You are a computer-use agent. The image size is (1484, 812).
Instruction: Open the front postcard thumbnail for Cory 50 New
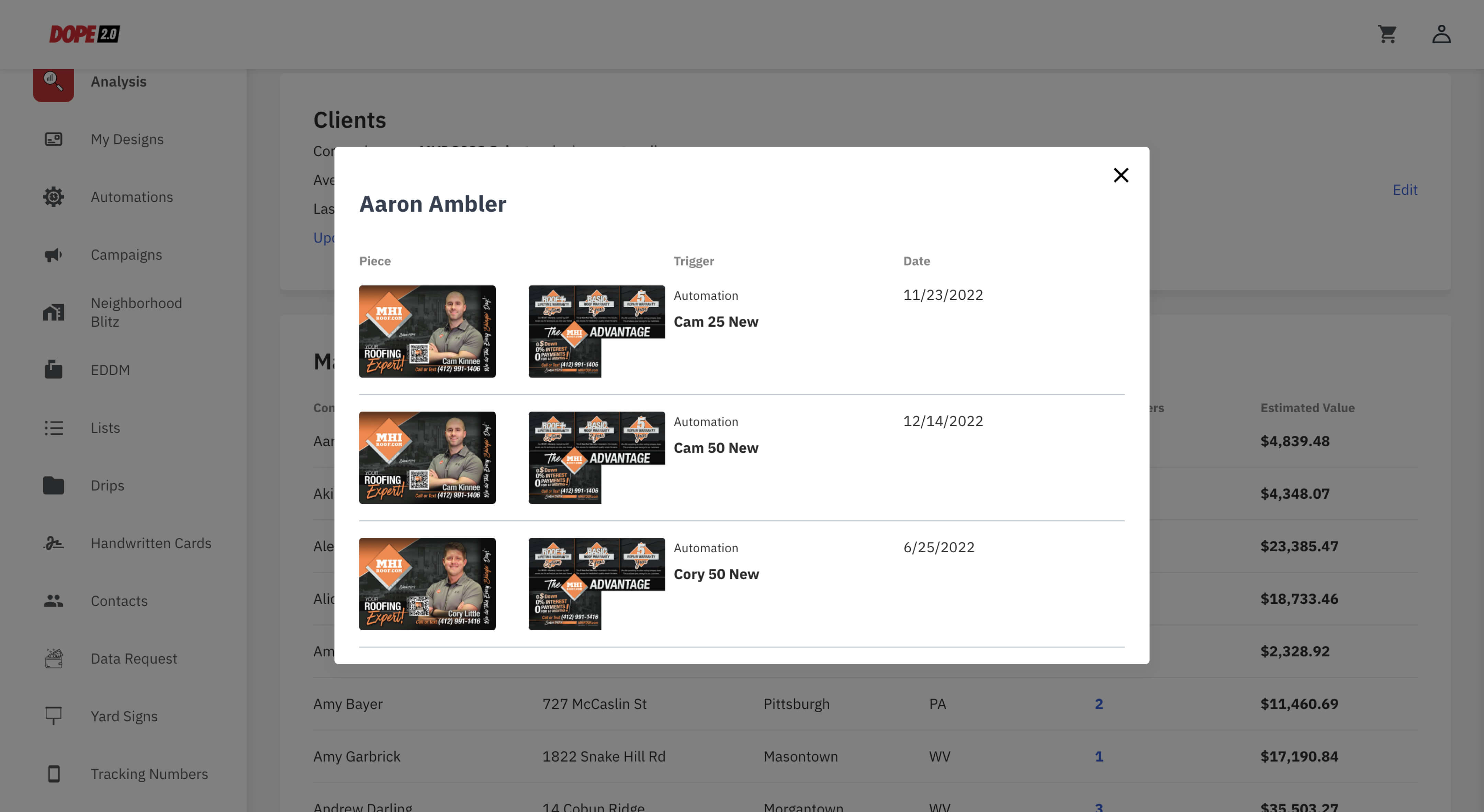tap(427, 584)
